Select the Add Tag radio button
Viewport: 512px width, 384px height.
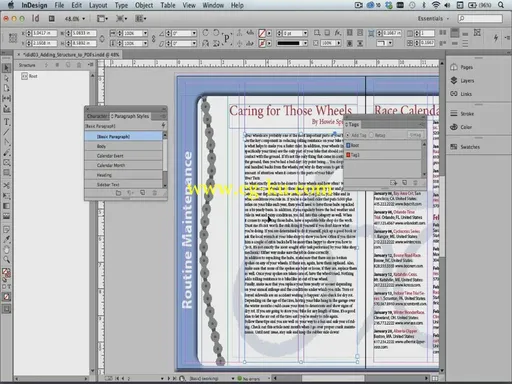[x=348, y=135]
